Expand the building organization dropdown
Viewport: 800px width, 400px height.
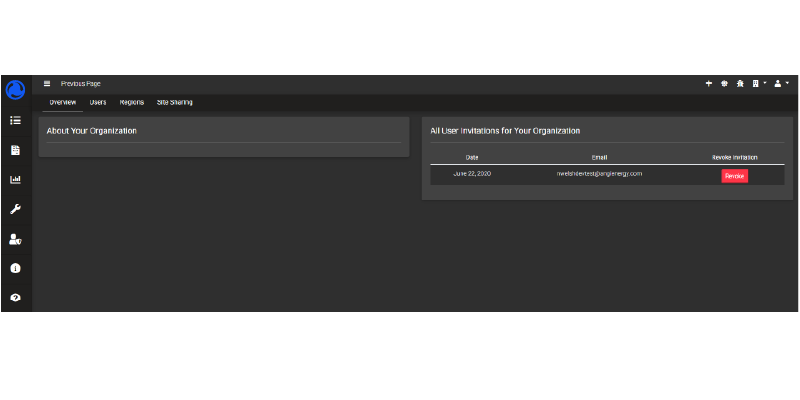click(x=758, y=84)
